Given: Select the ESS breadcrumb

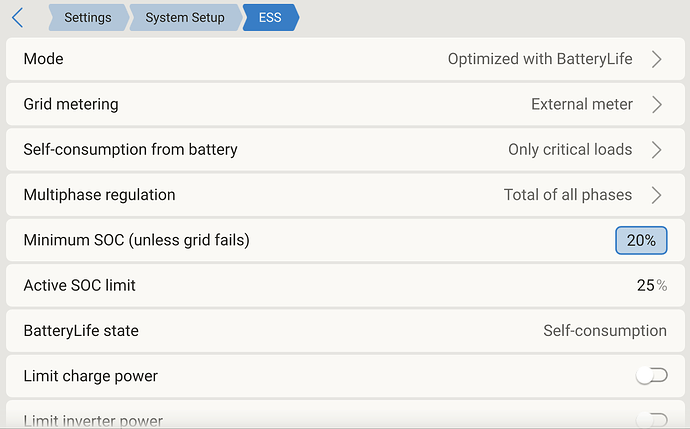Looking at the screenshot, I should click(270, 17).
